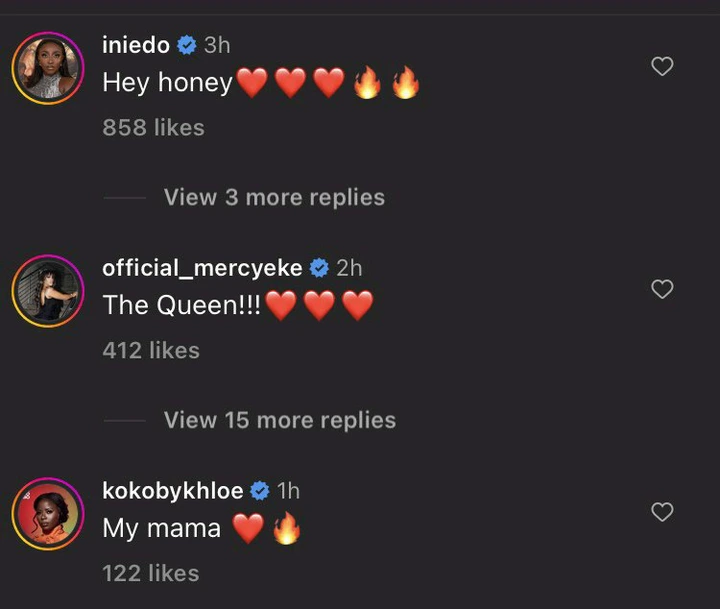View the 412 likes list

click(151, 351)
